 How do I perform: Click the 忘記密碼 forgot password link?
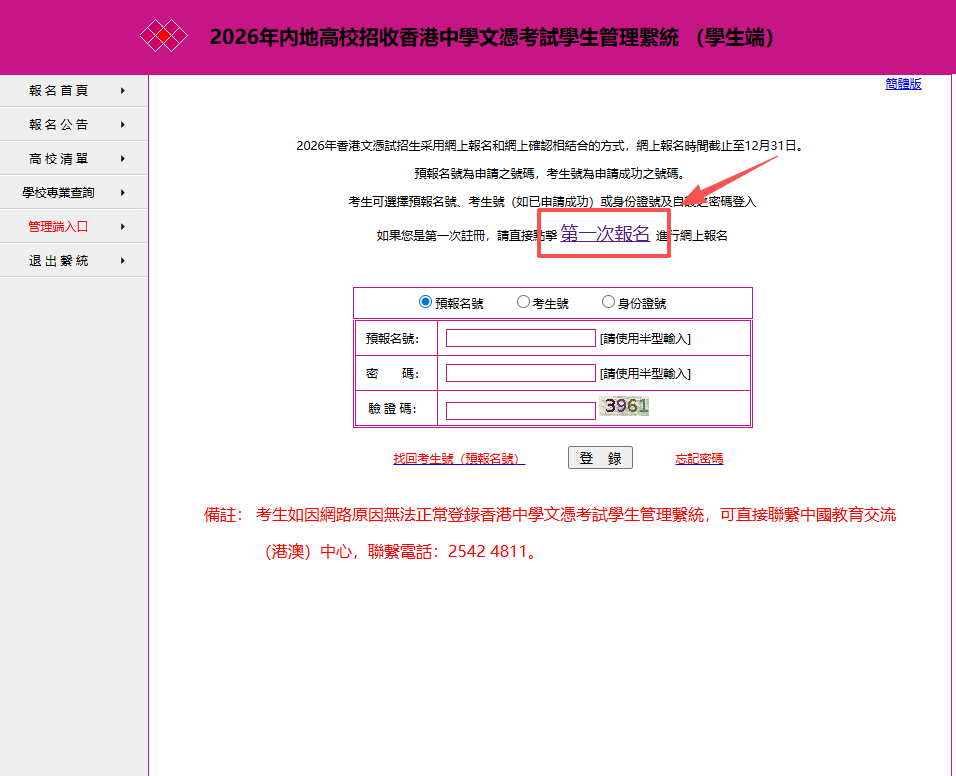tap(699, 458)
